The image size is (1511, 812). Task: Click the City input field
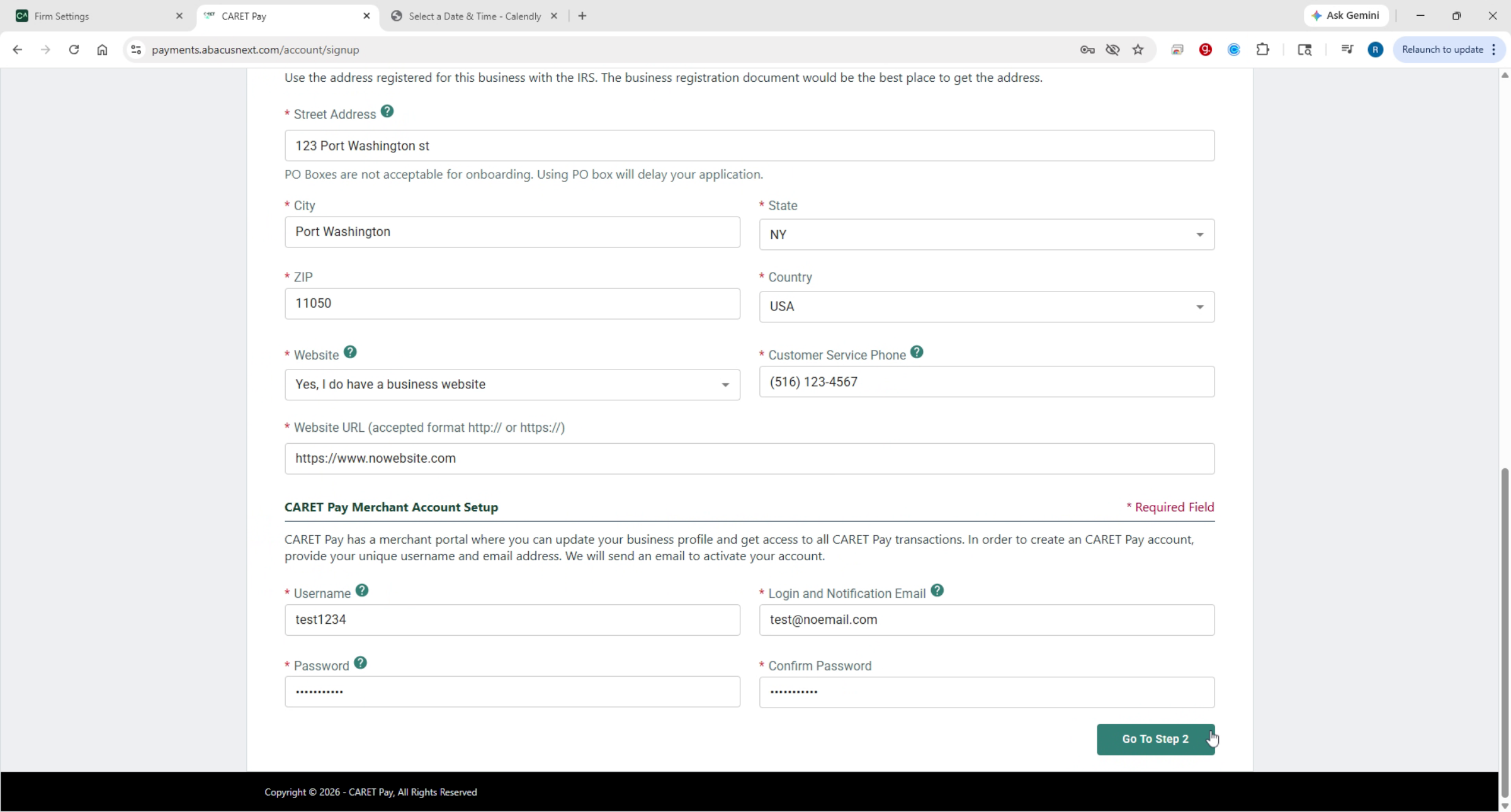512,232
